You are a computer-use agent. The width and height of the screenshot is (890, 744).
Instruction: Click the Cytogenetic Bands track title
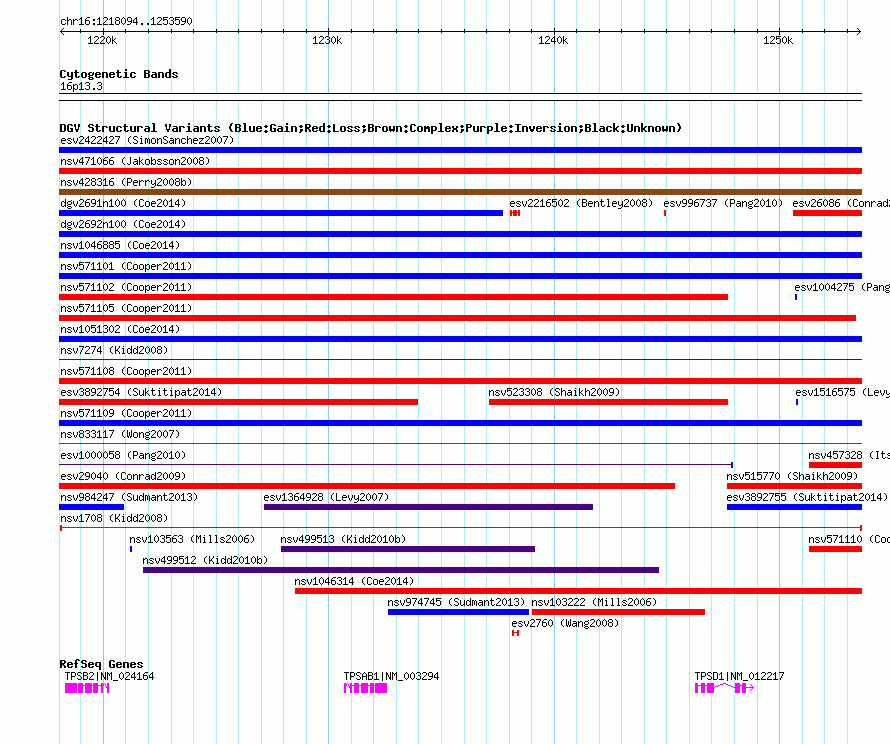pos(119,74)
